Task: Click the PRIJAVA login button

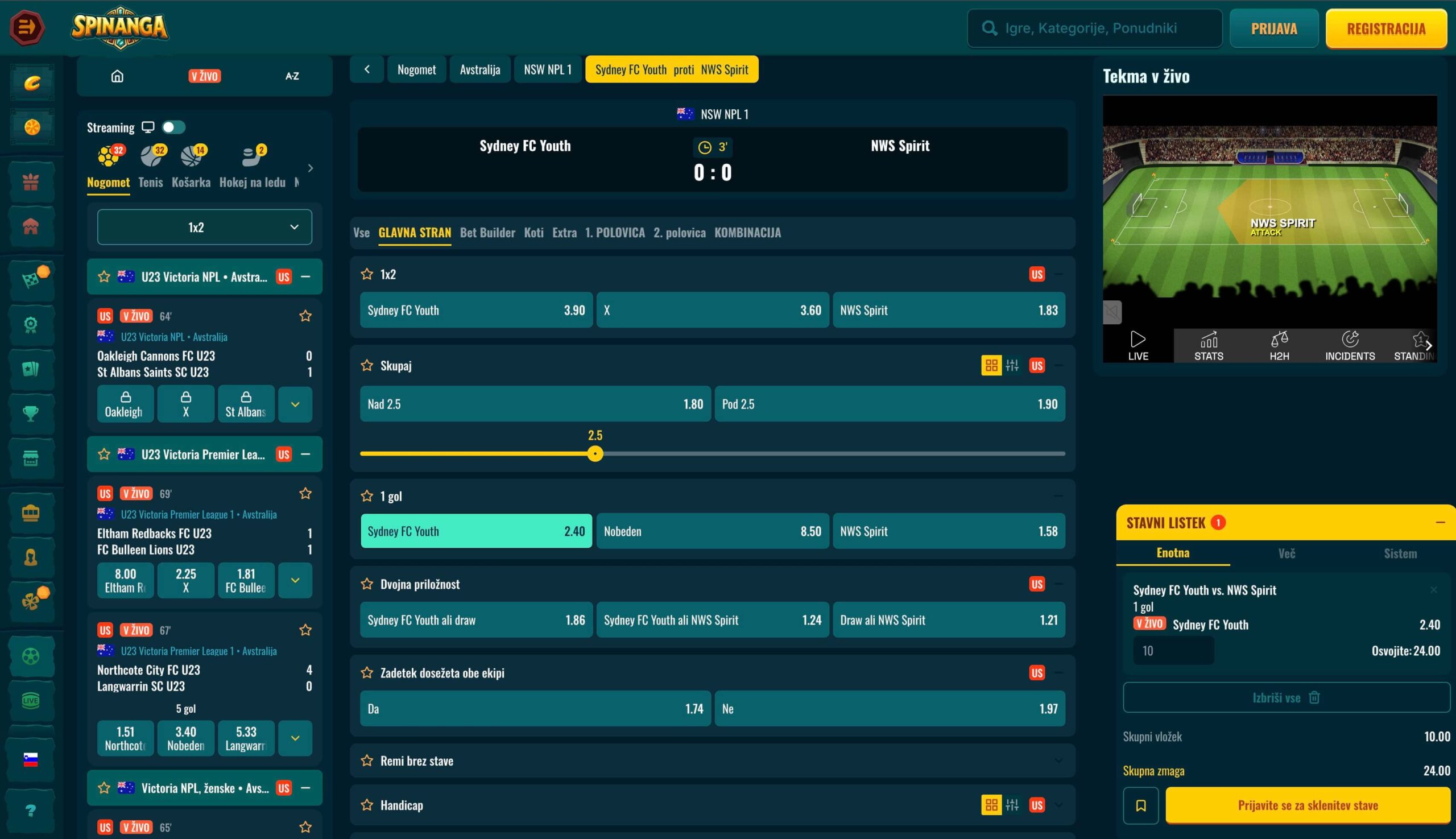Action: (1274, 28)
